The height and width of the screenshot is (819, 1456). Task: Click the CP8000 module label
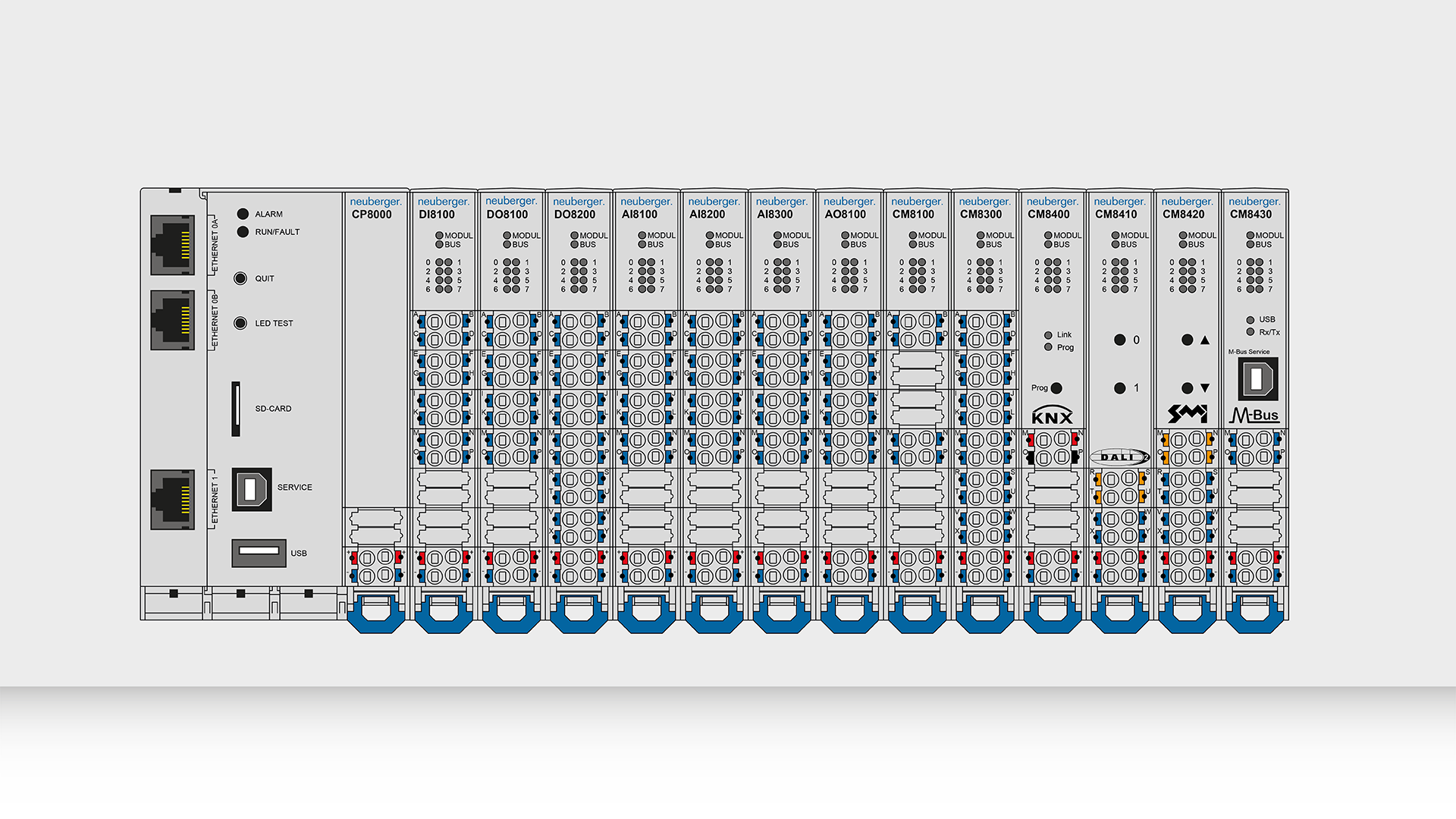point(372,215)
